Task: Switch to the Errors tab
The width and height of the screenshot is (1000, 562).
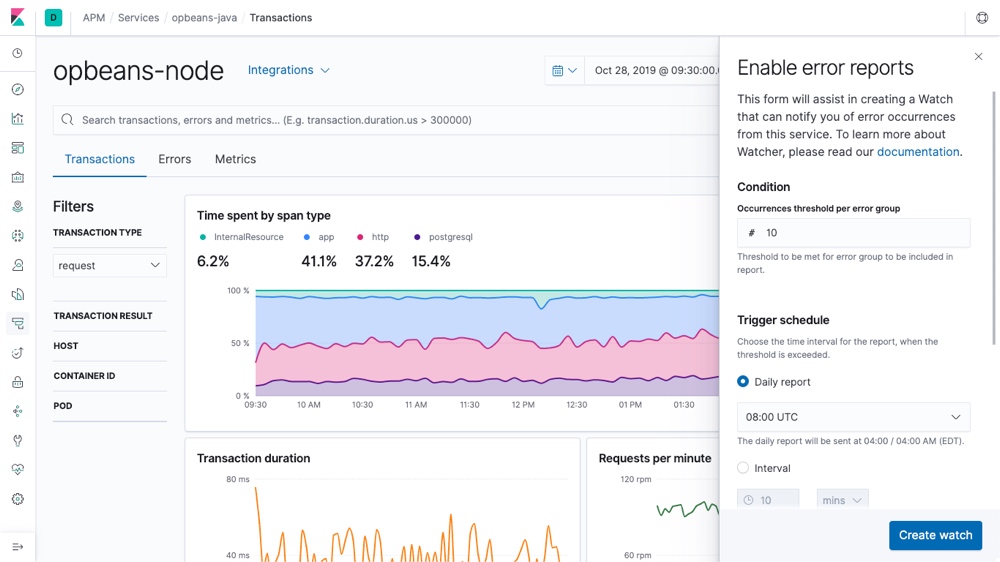Action: pyautogui.click(x=175, y=159)
